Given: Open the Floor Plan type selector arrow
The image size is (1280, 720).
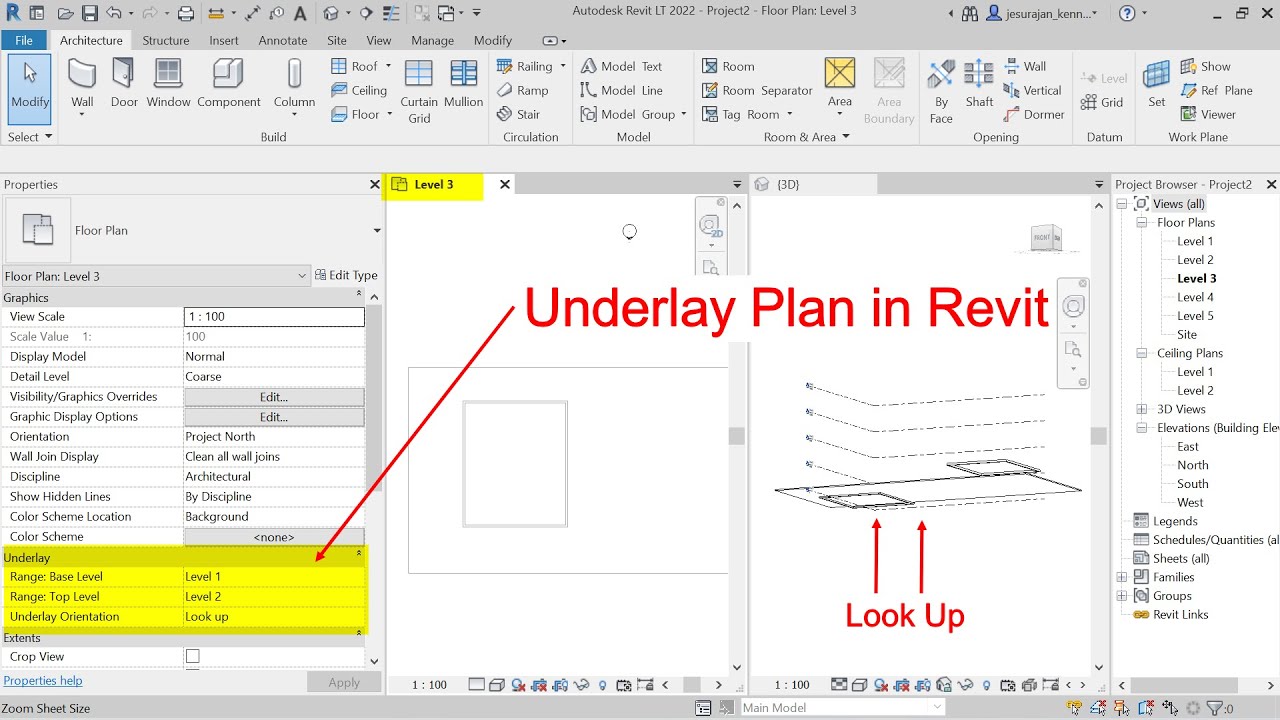Looking at the screenshot, I should [377, 230].
